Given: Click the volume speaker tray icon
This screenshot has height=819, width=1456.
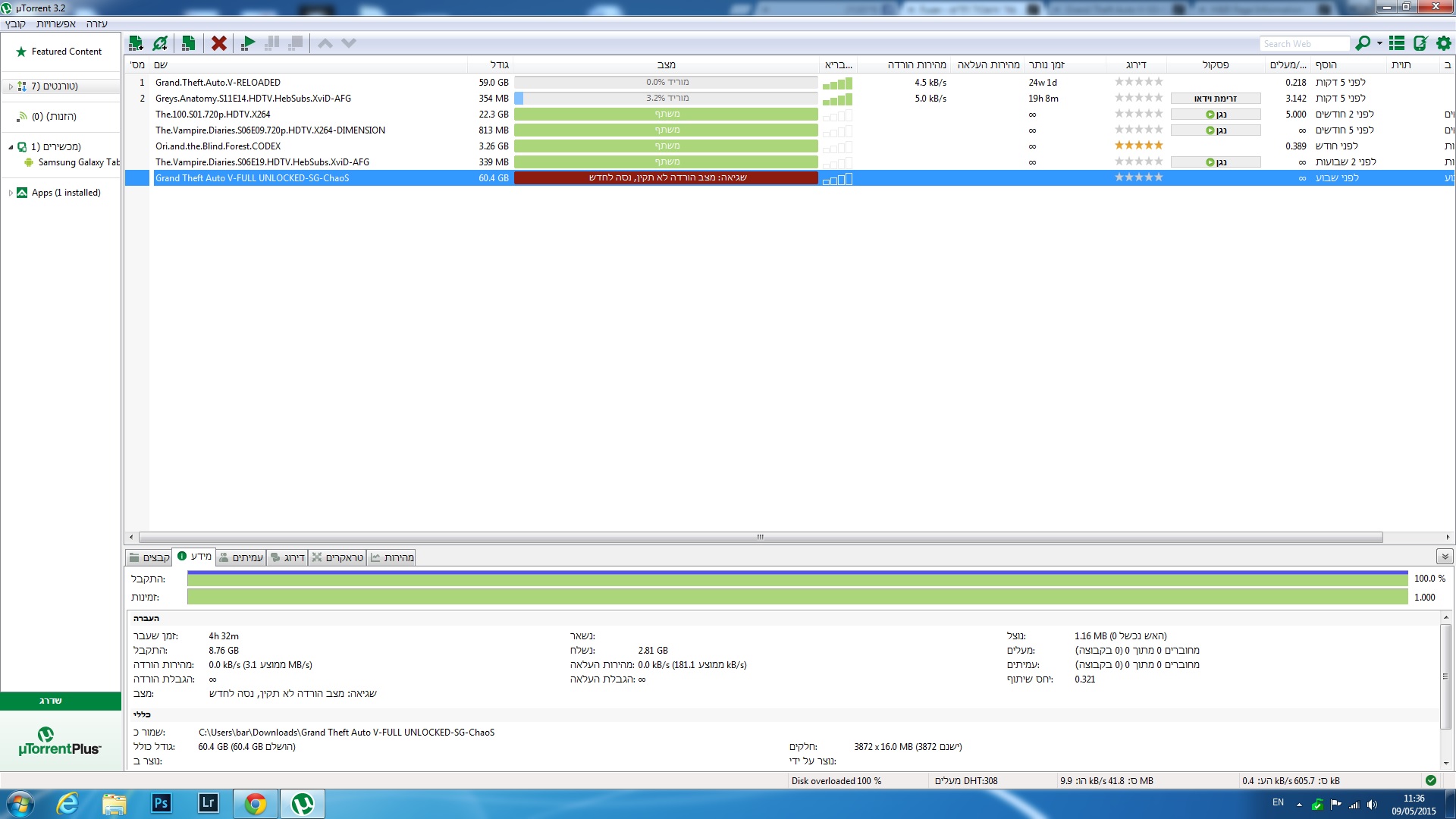Looking at the screenshot, I should click(x=1372, y=805).
